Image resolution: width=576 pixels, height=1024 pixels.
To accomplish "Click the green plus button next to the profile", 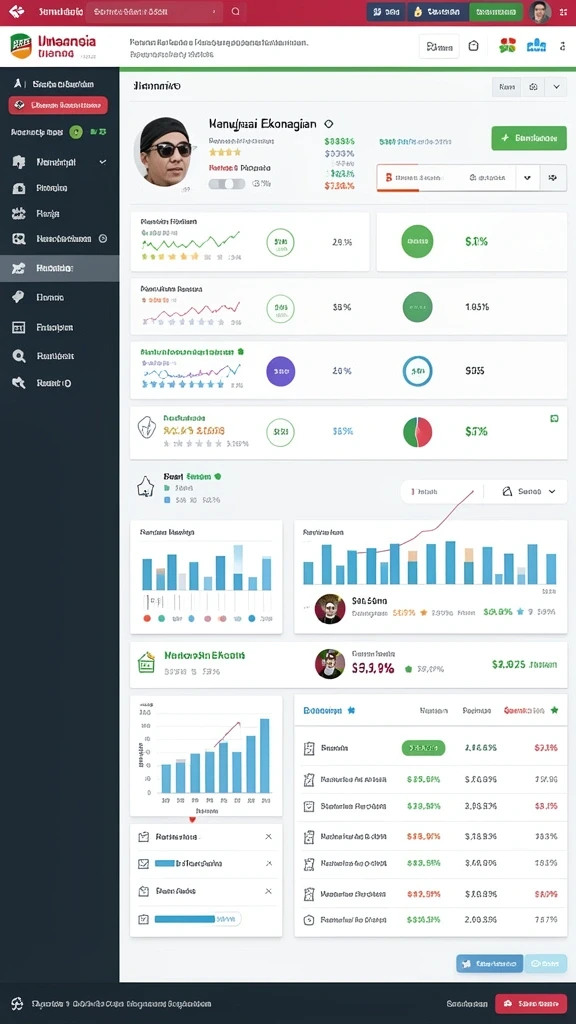I will tap(529, 138).
